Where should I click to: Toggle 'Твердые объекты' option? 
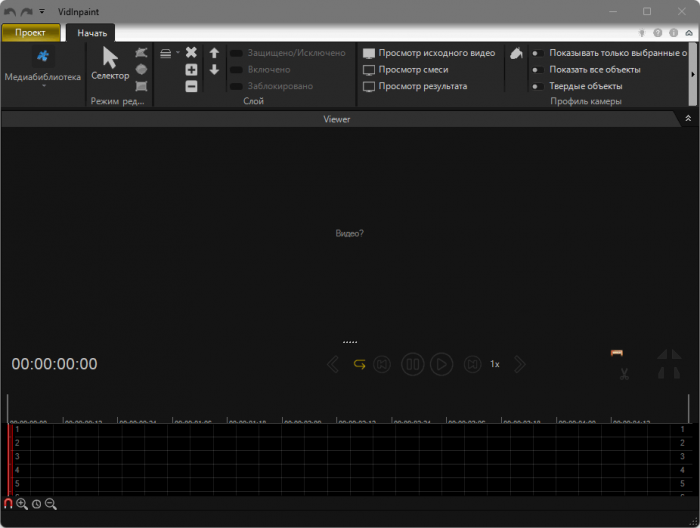click(537, 86)
